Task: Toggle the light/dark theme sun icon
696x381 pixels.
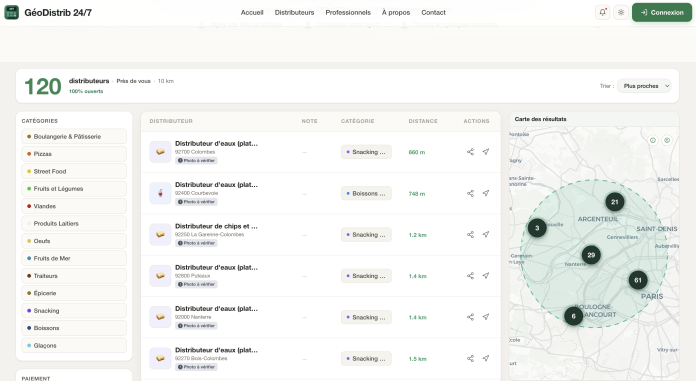Action: pos(621,12)
